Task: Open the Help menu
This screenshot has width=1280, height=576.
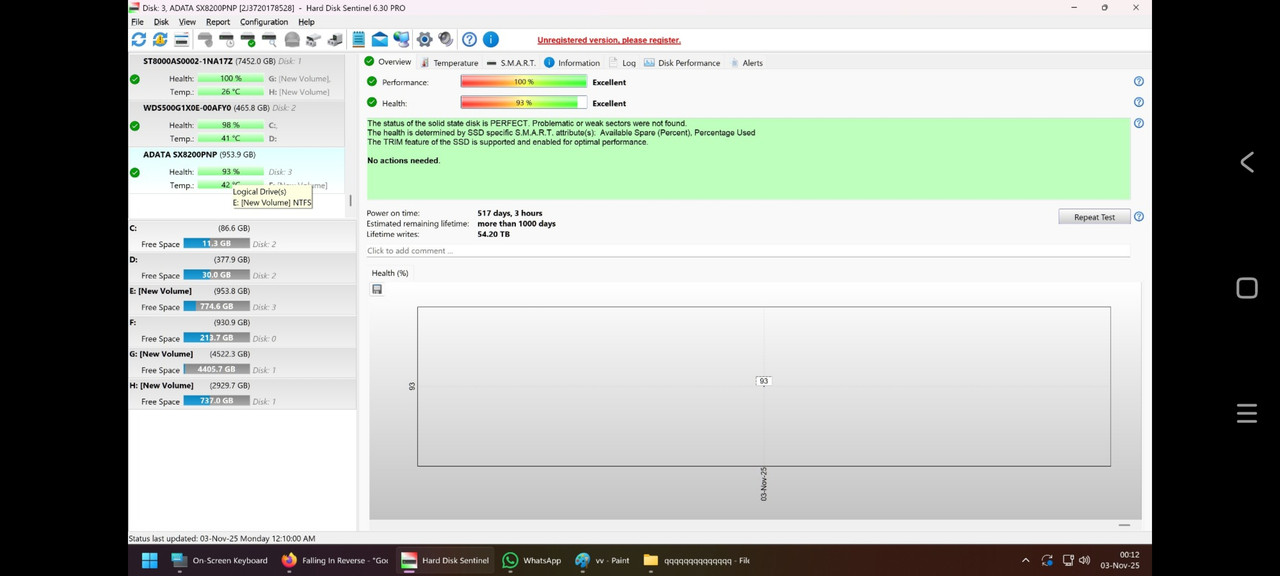Action: (306, 22)
